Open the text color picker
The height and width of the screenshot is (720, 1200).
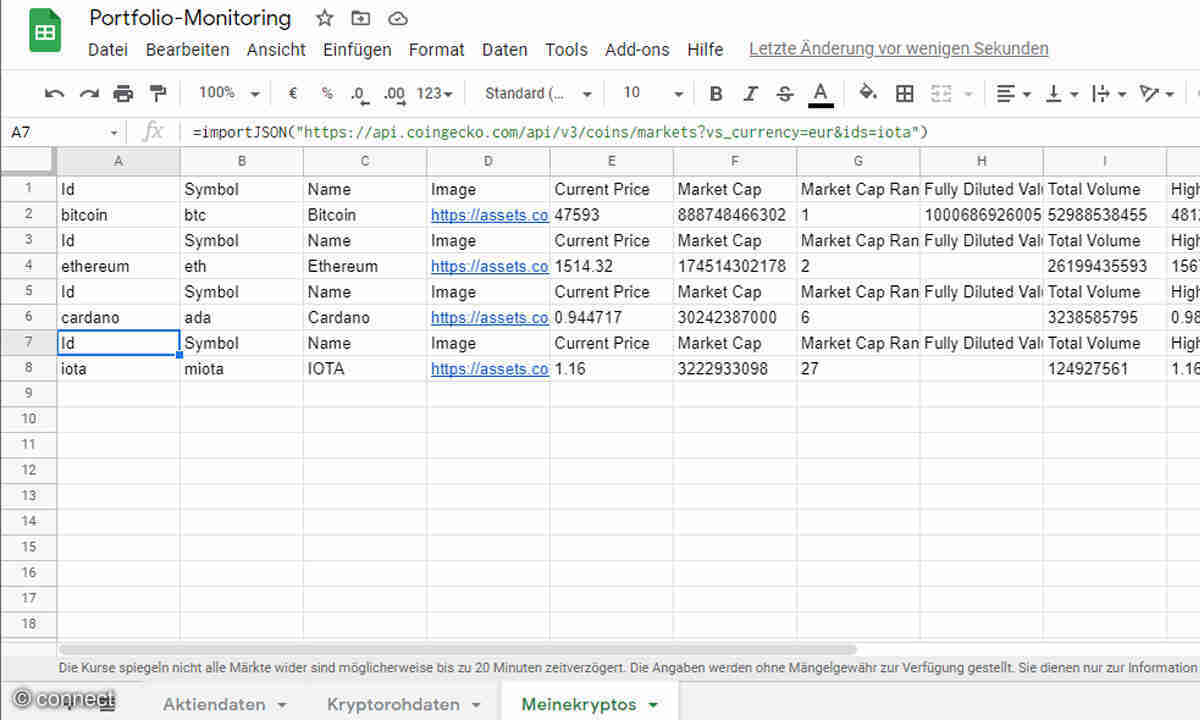(x=821, y=94)
